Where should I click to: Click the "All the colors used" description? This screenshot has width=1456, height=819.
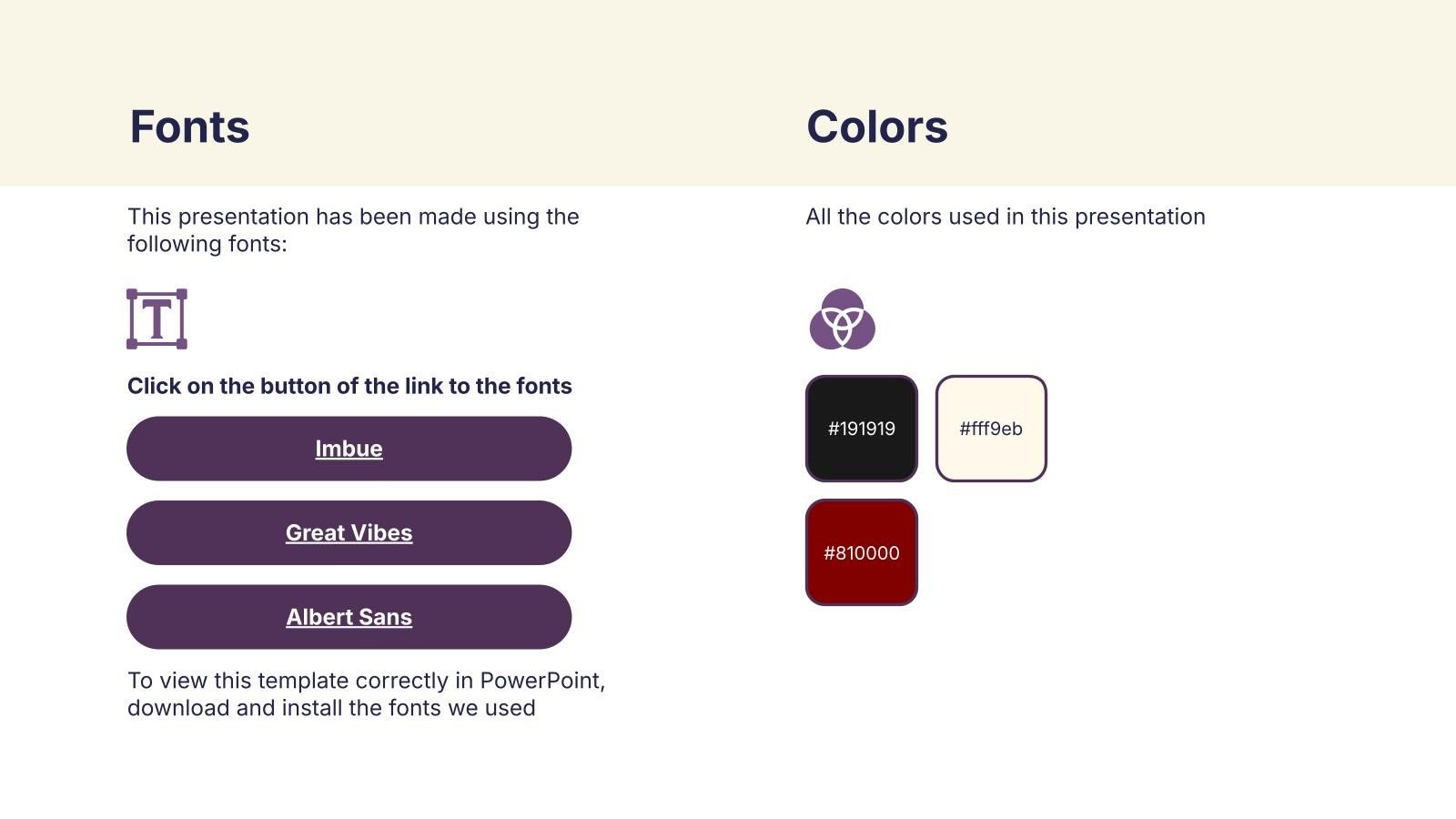(x=1005, y=217)
